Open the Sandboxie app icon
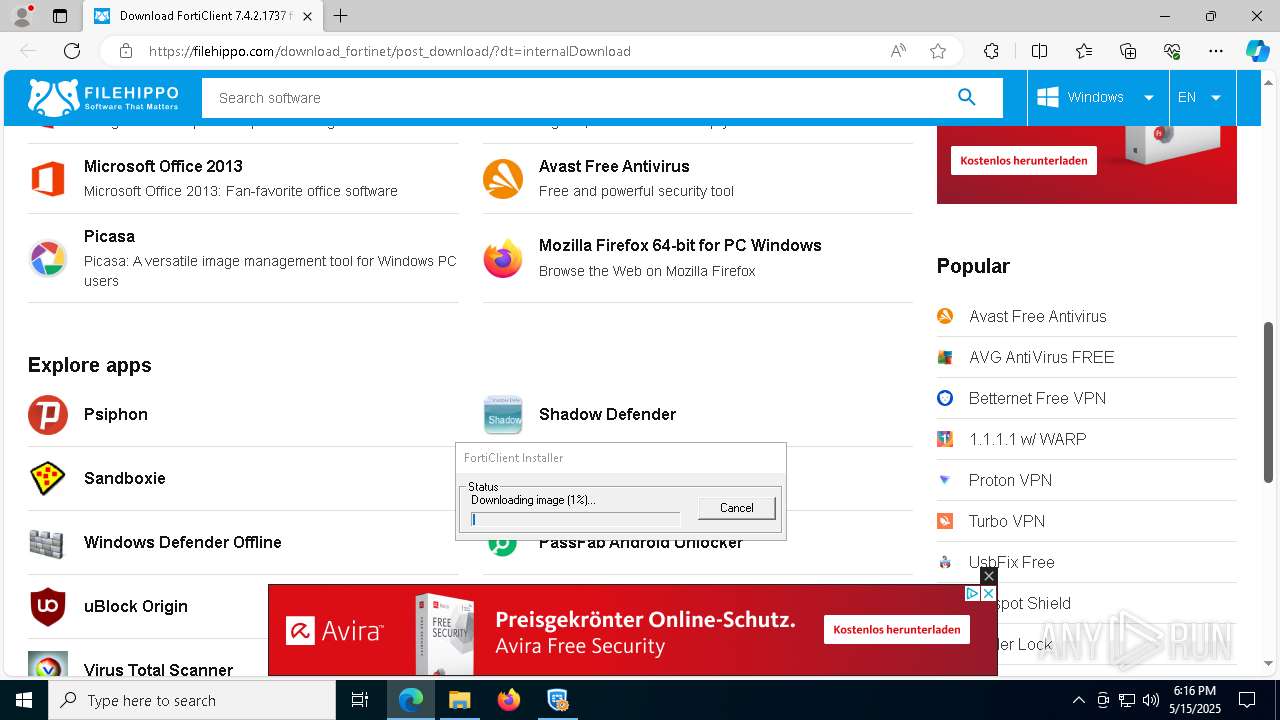Viewport: 1280px width, 720px height. (x=47, y=479)
